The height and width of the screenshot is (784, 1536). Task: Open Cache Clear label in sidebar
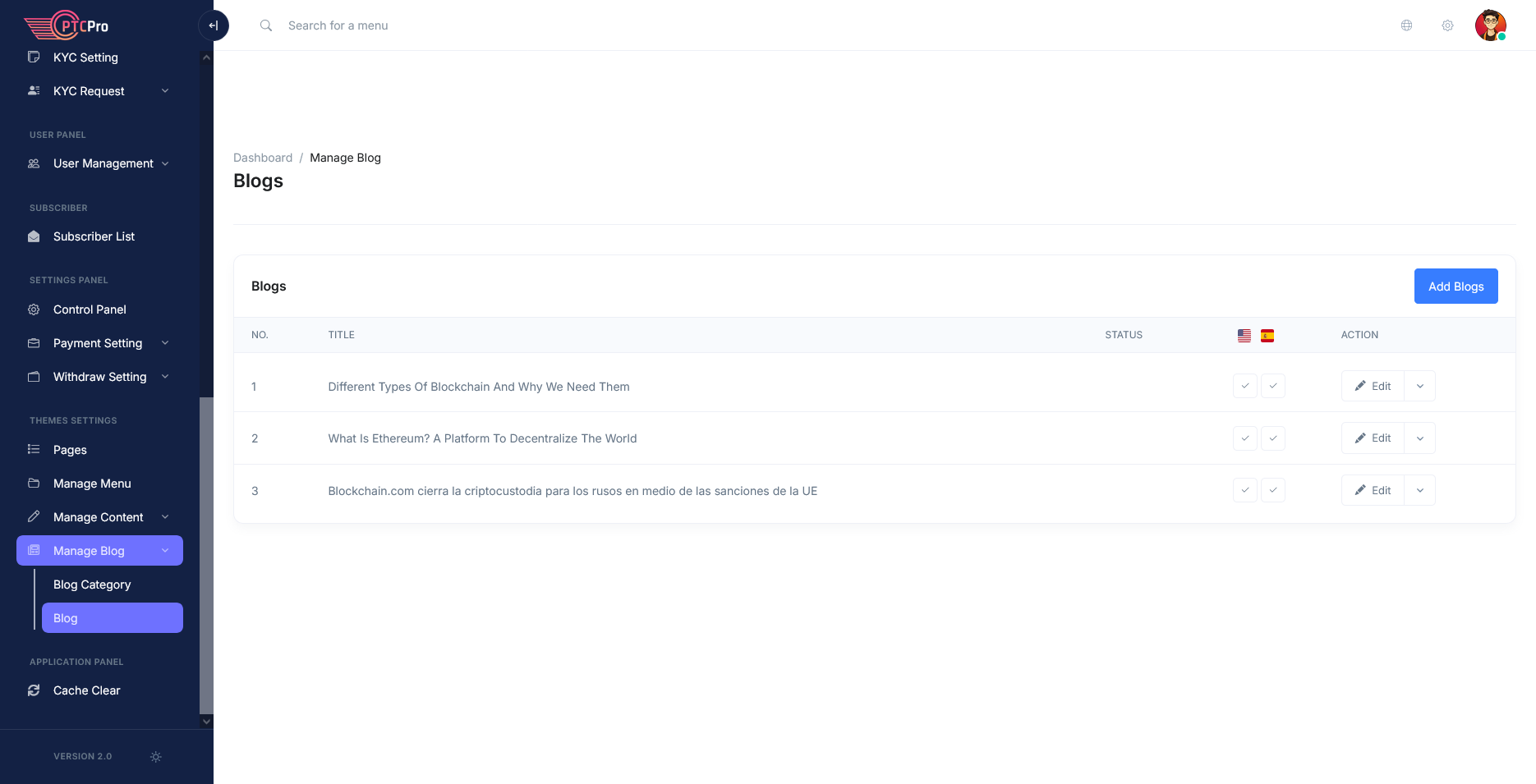click(86, 690)
